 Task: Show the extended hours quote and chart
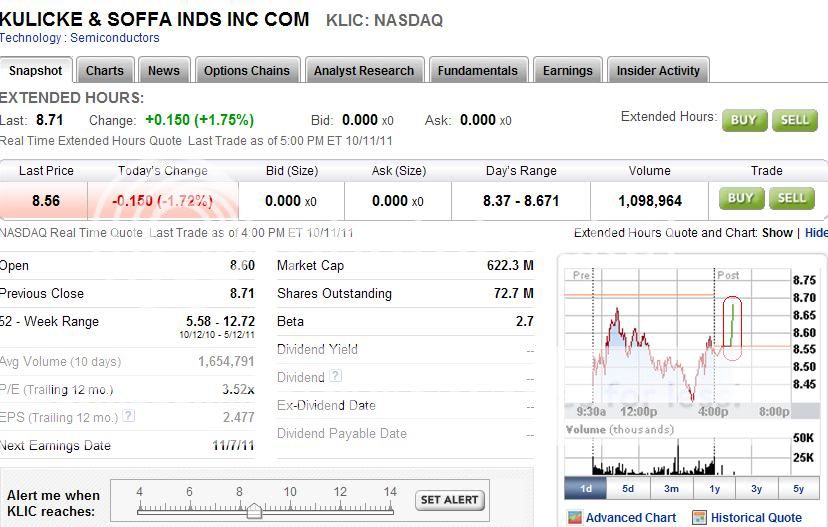[x=777, y=233]
